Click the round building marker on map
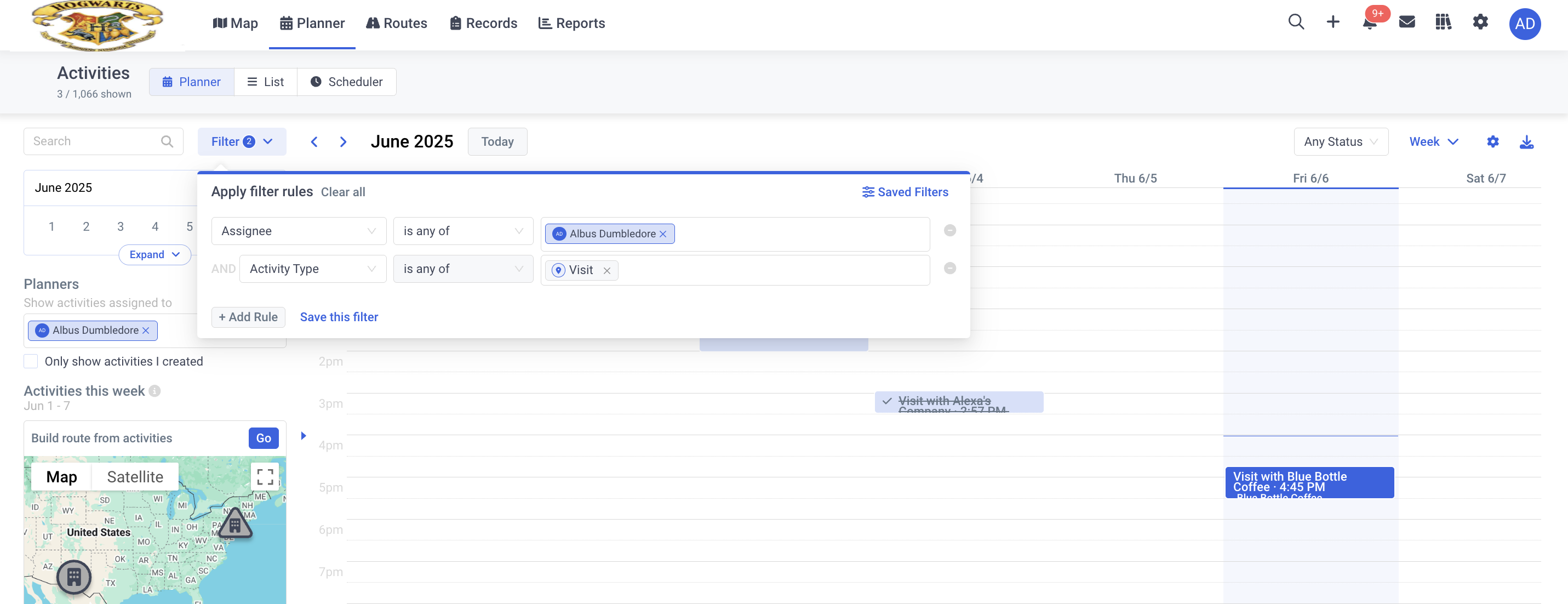 point(75,577)
